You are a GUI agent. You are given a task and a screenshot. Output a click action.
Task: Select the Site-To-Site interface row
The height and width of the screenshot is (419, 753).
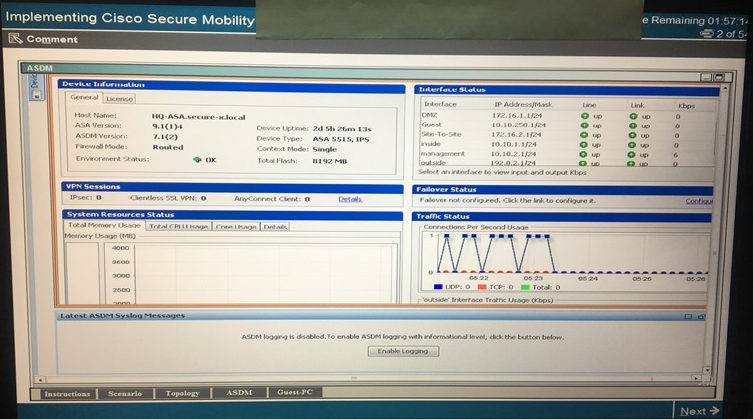click(x=567, y=135)
